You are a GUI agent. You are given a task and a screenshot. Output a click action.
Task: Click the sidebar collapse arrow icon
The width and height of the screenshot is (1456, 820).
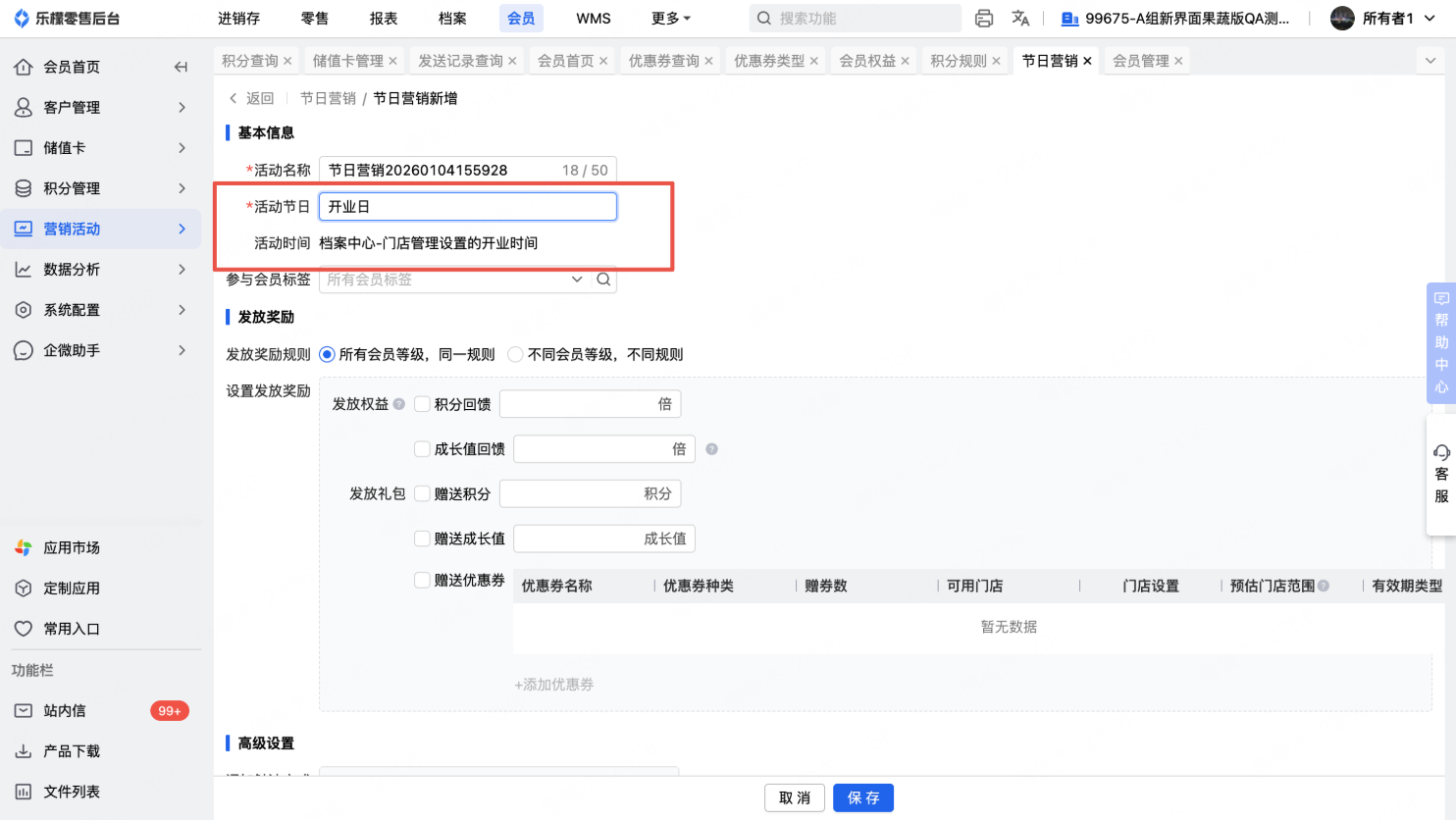(x=181, y=67)
